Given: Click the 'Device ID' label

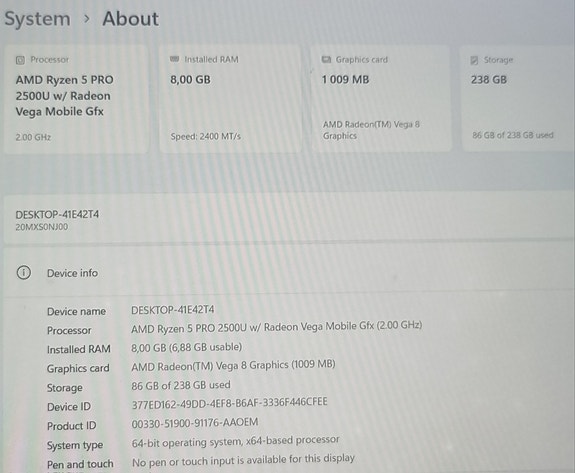Looking at the screenshot, I should [x=69, y=407].
